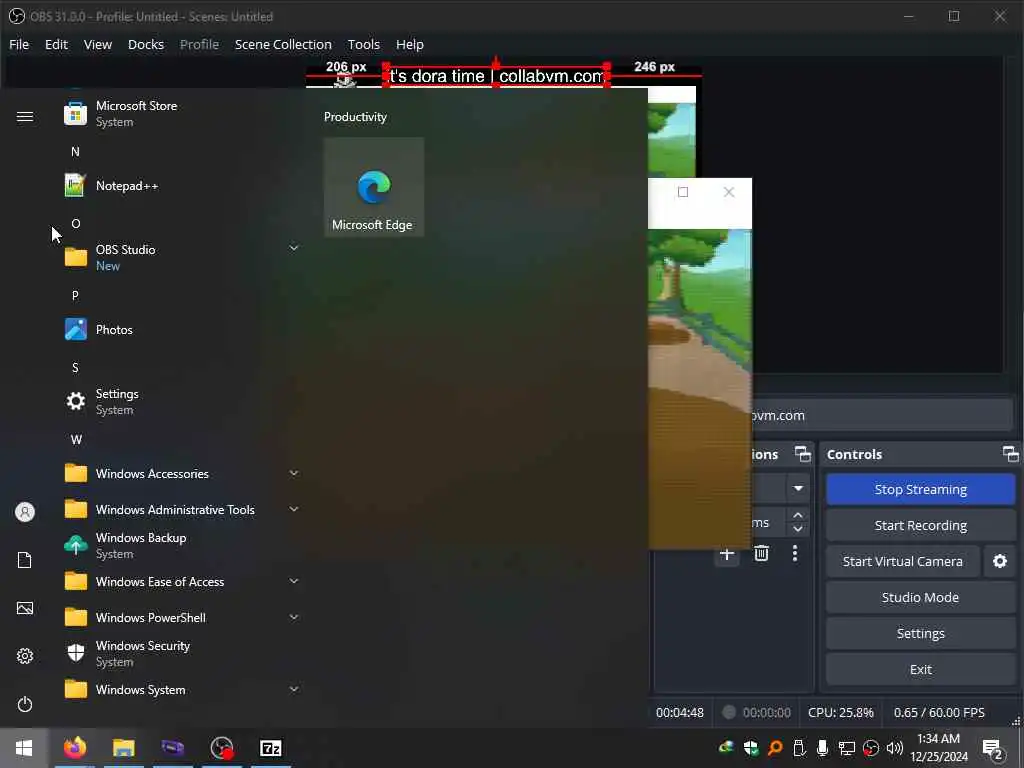Undock the Controls panel
The width and height of the screenshot is (1024, 768).
pos(1010,454)
